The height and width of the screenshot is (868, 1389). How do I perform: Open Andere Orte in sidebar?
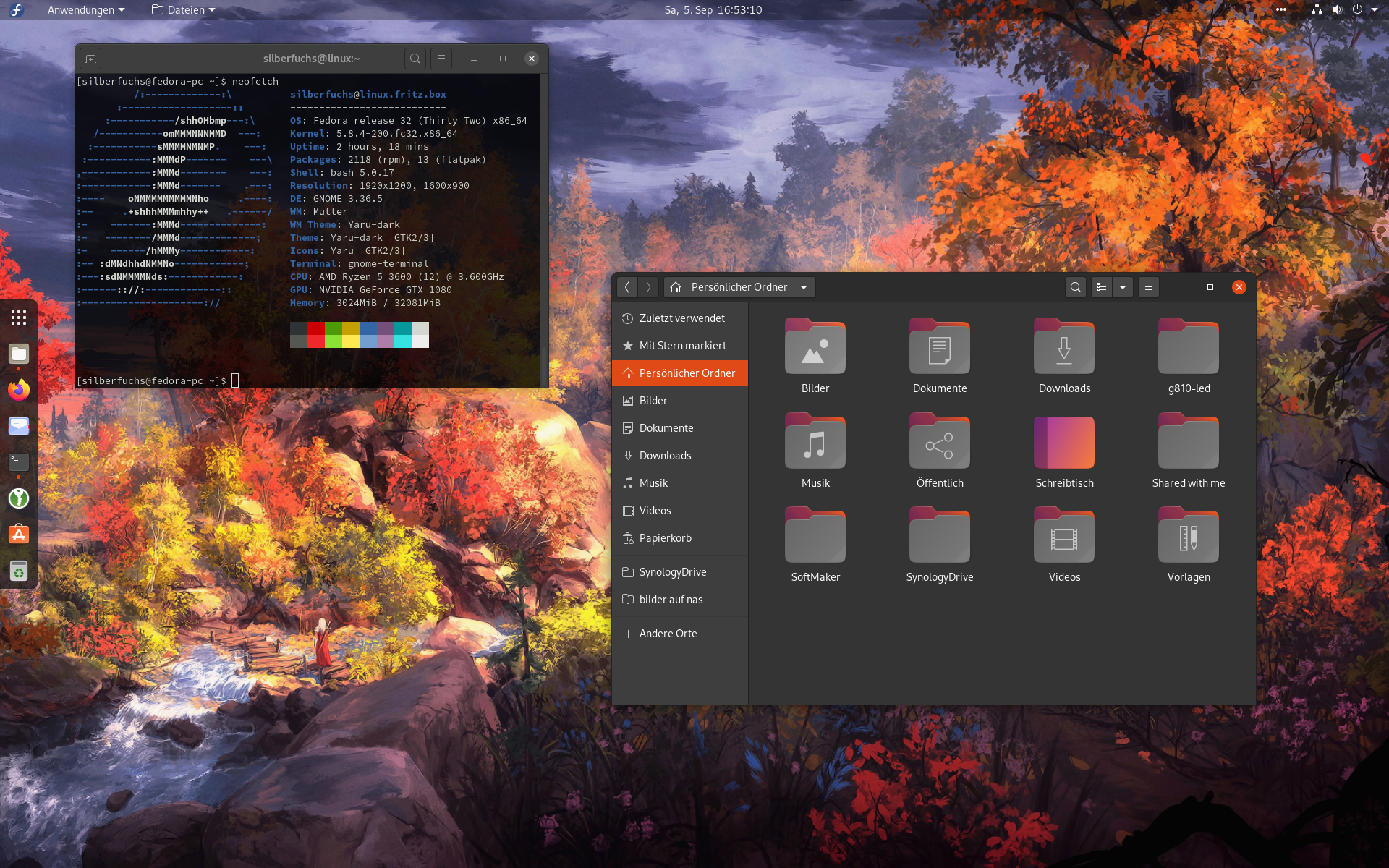coord(668,634)
